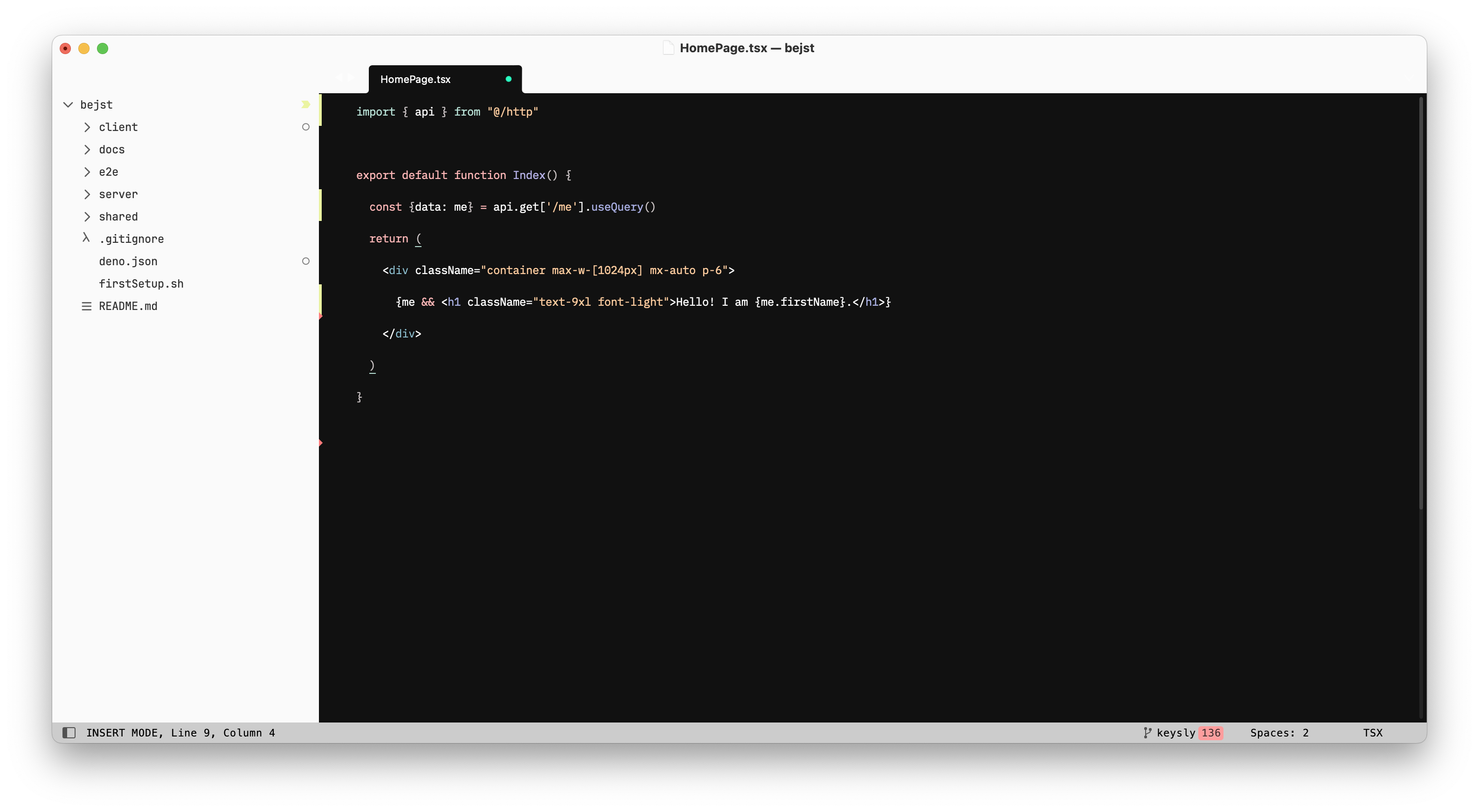The height and width of the screenshot is (812, 1479).
Task: Click the modified circle badge next to deno.json
Action: point(305,261)
